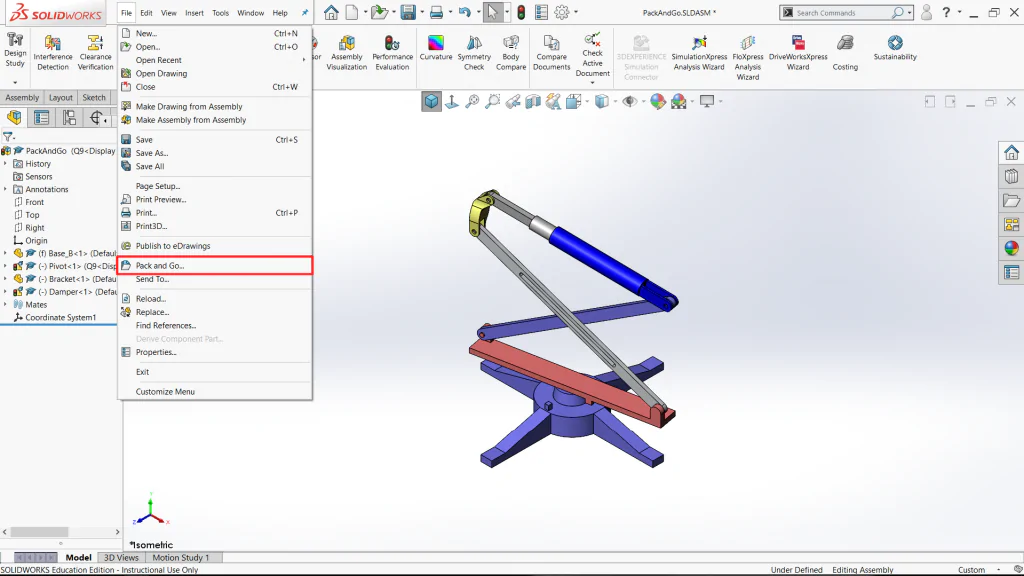Screen dimensions: 1024x576
Task: Open the Interference Detection tool
Action: [52, 52]
